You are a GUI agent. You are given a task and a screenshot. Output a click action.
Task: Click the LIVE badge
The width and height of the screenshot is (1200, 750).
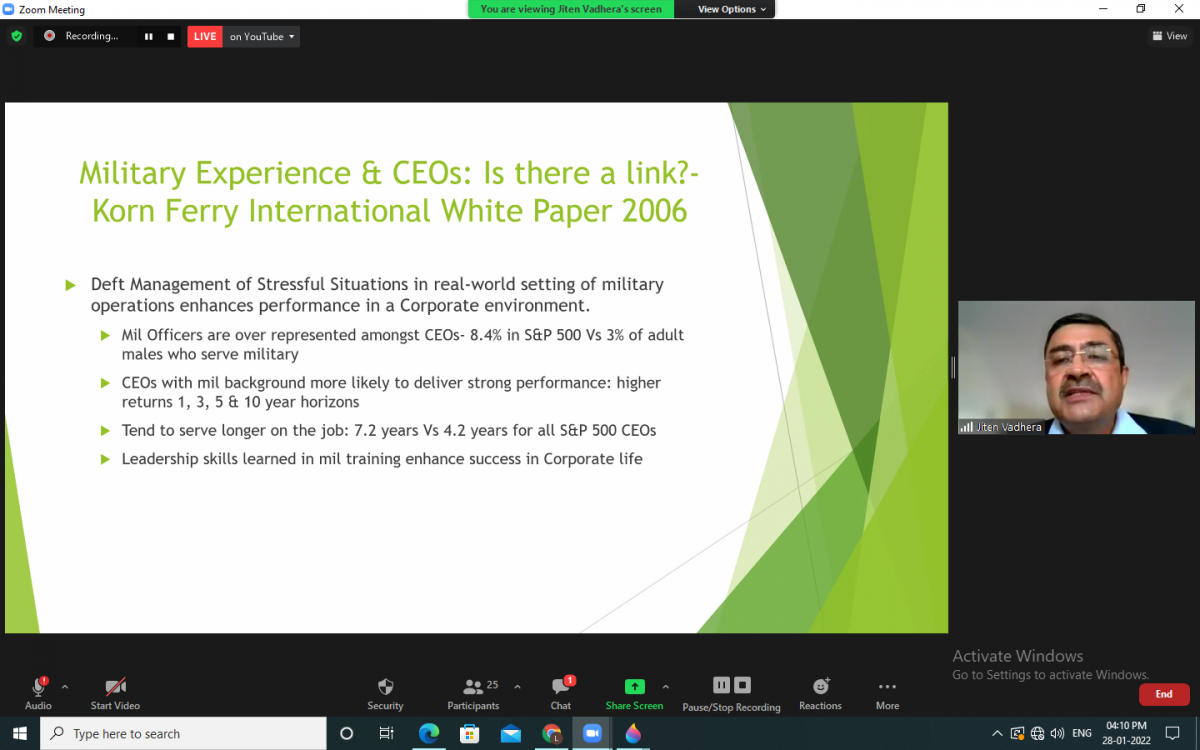pyautogui.click(x=205, y=37)
